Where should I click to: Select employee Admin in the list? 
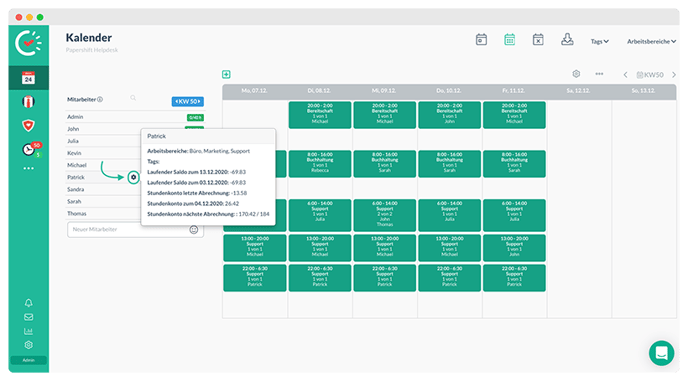click(x=75, y=117)
